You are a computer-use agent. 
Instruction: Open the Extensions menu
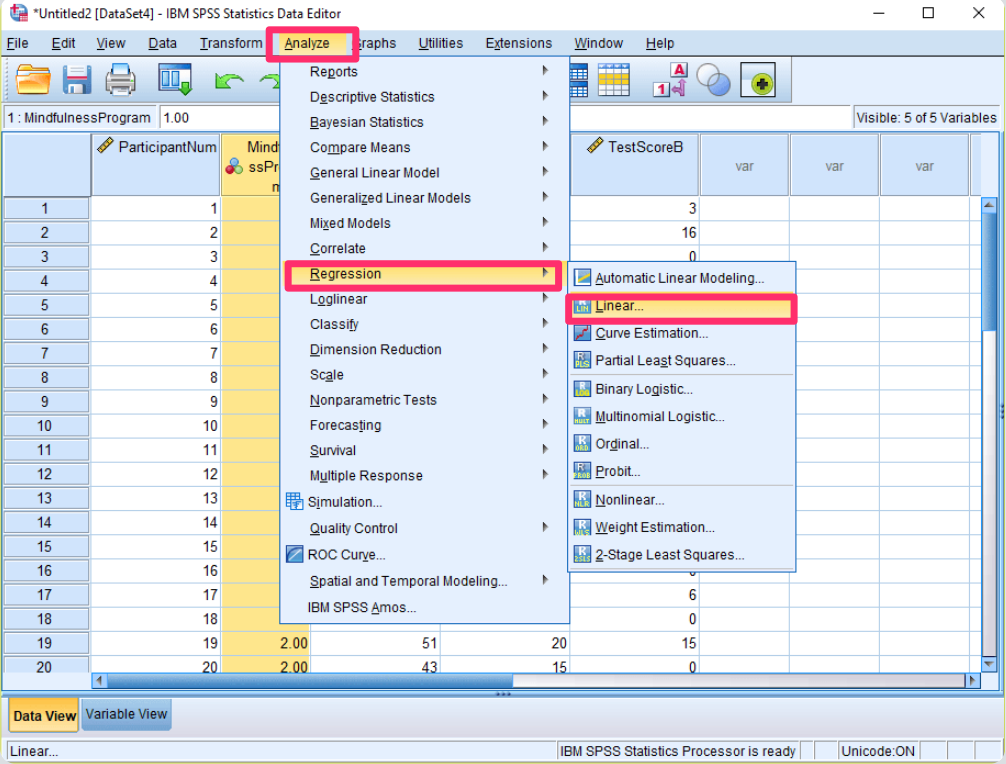click(518, 44)
